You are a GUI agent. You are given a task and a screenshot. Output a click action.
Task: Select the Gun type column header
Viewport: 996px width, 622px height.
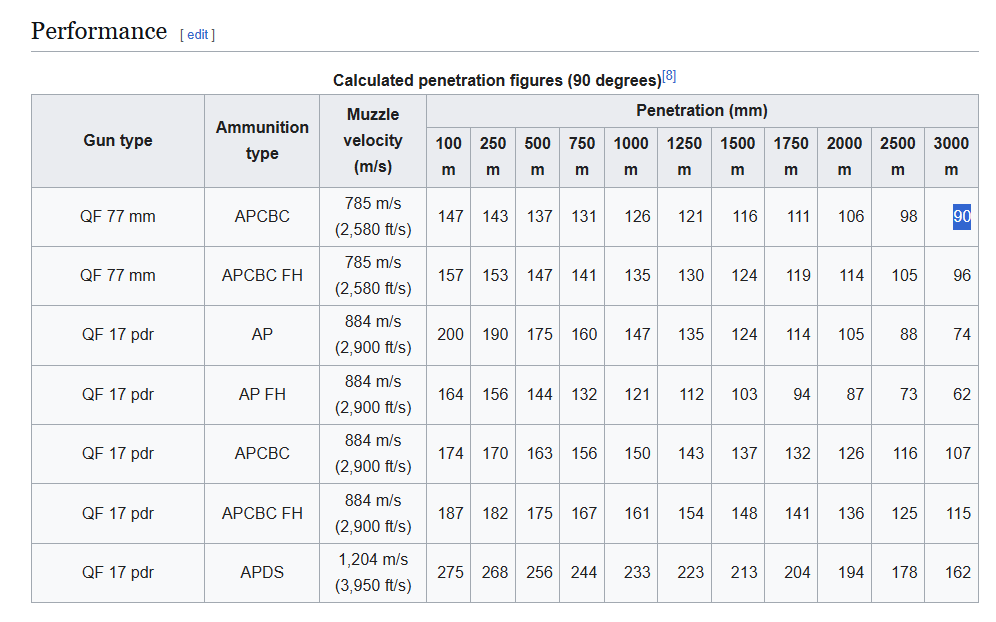pyautogui.click(x=118, y=141)
